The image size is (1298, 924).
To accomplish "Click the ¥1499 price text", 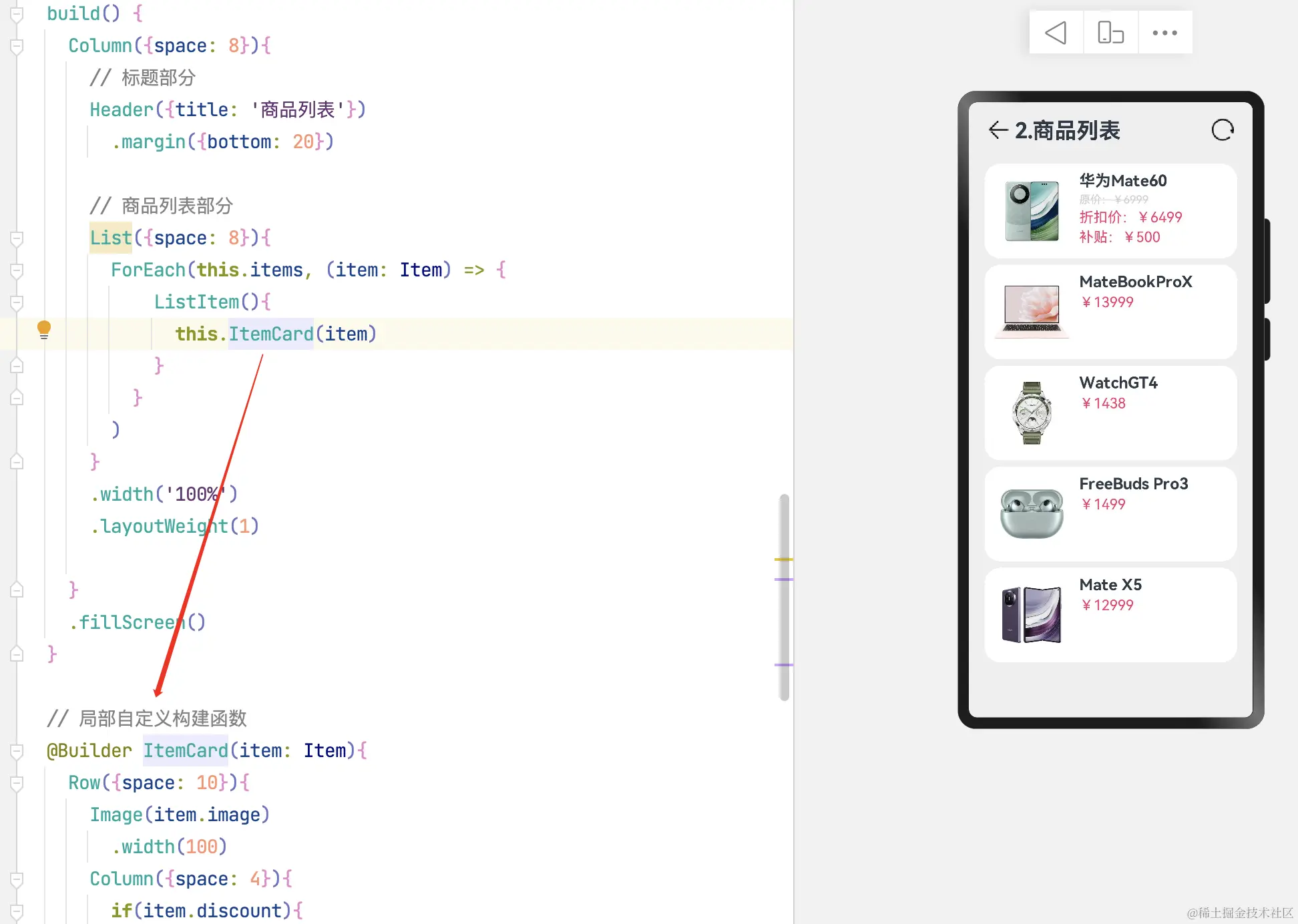I will click(x=1103, y=504).
